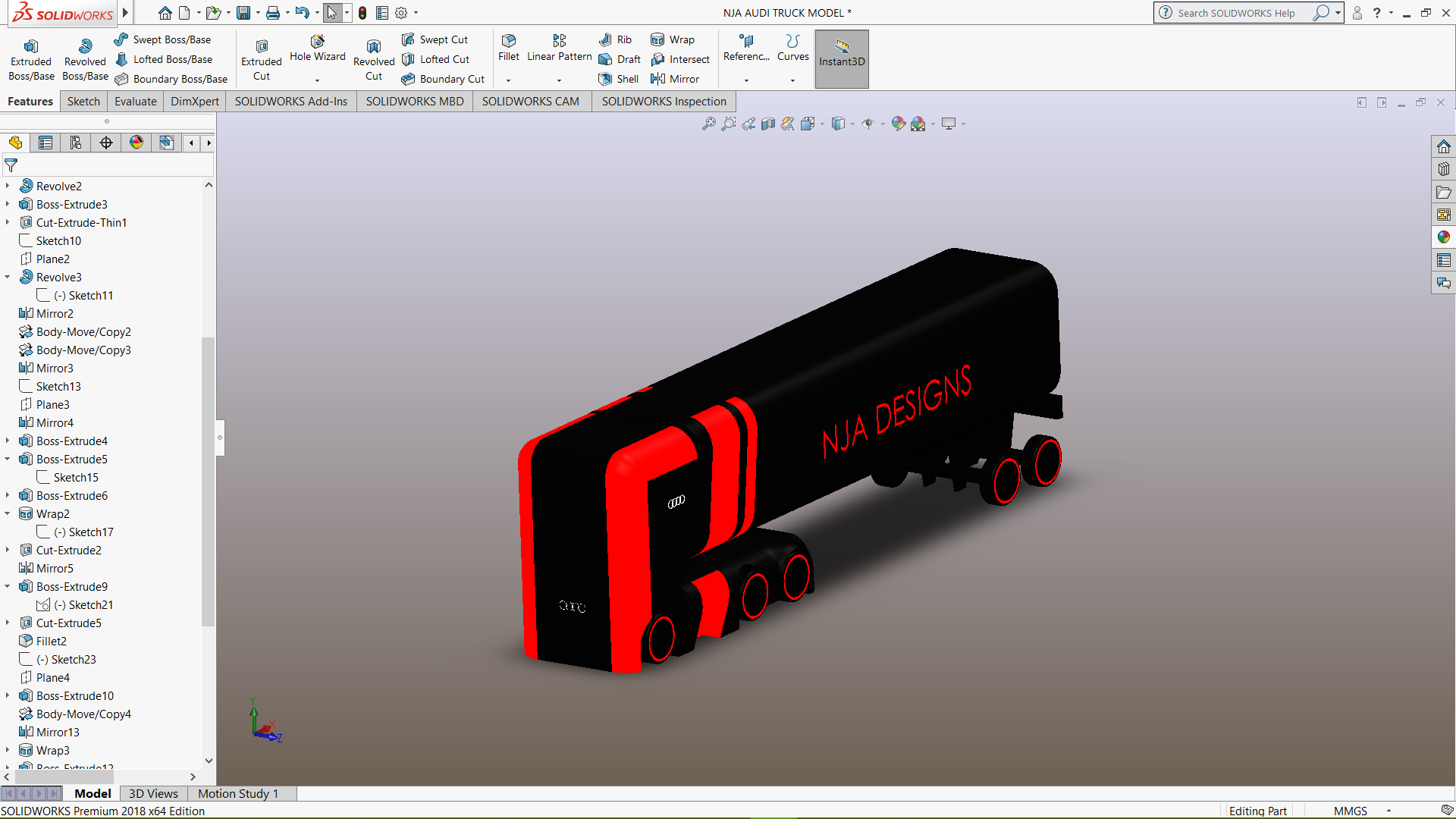Select the Extruded Cut tool

(262, 59)
